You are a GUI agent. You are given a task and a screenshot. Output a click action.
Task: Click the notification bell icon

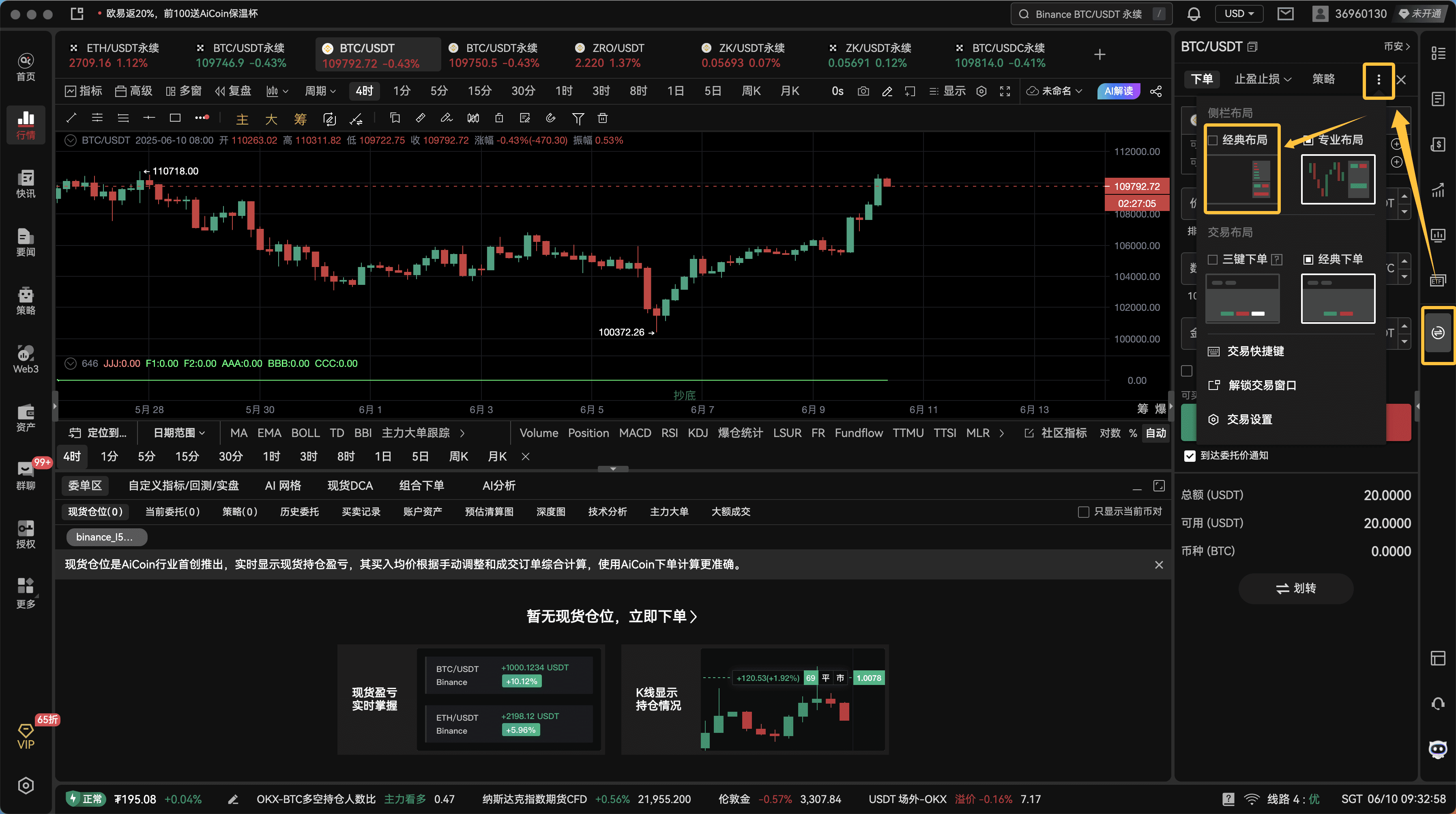[x=1194, y=13]
